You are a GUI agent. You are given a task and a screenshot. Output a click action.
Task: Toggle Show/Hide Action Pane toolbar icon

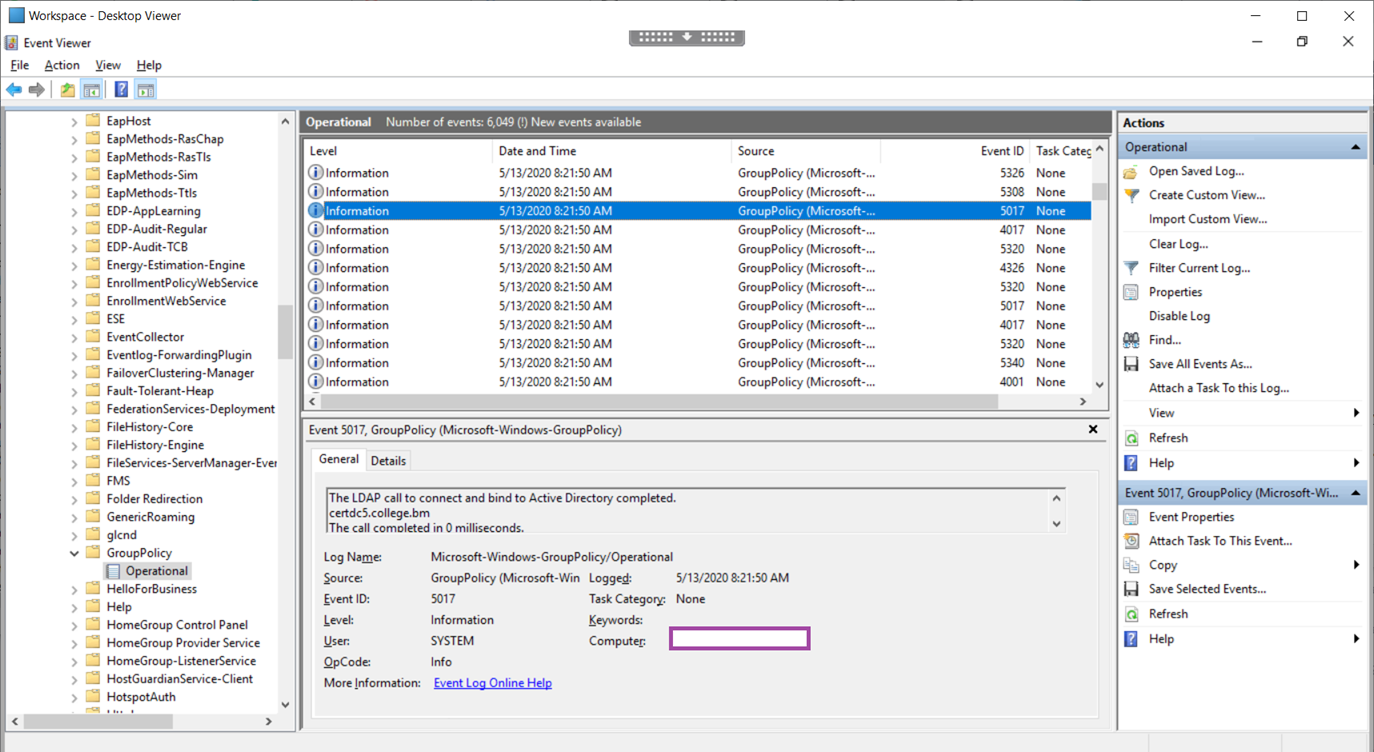pyautogui.click(x=146, y=90)
